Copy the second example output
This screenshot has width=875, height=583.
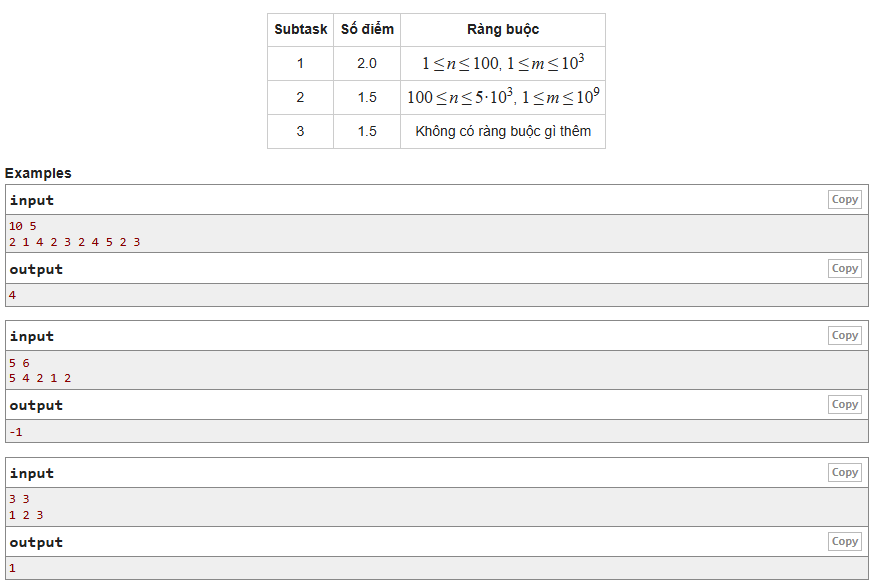click(x=844, y=405)
